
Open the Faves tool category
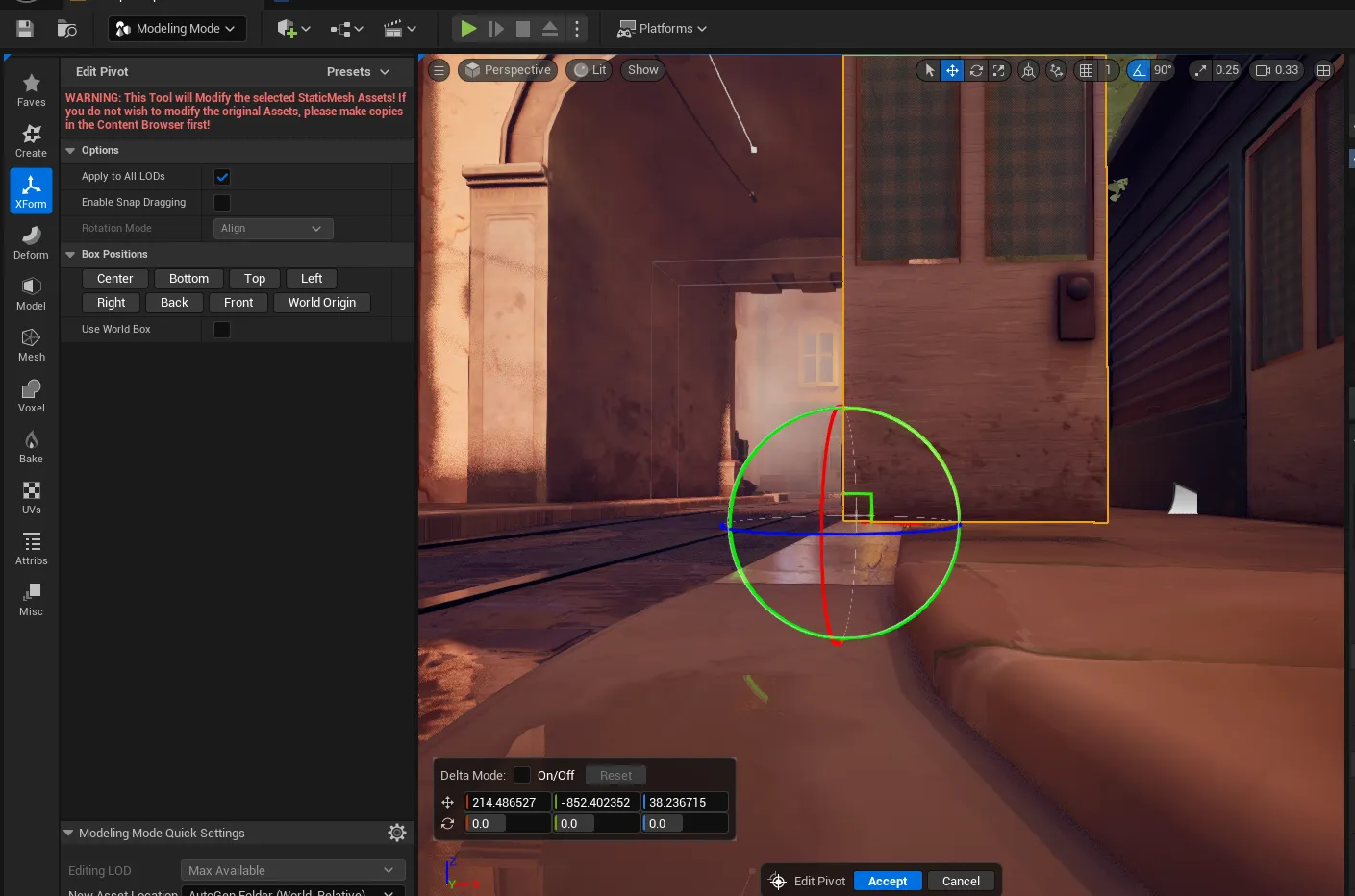(31, 90)
